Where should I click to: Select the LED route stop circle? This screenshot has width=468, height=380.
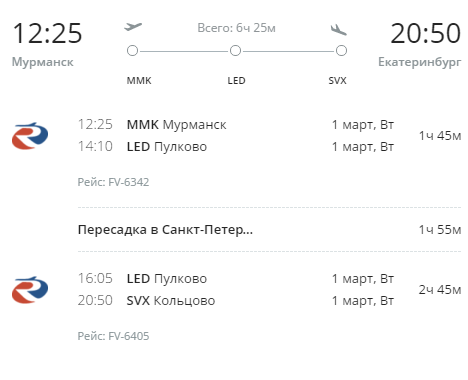(x=235, y=51)
